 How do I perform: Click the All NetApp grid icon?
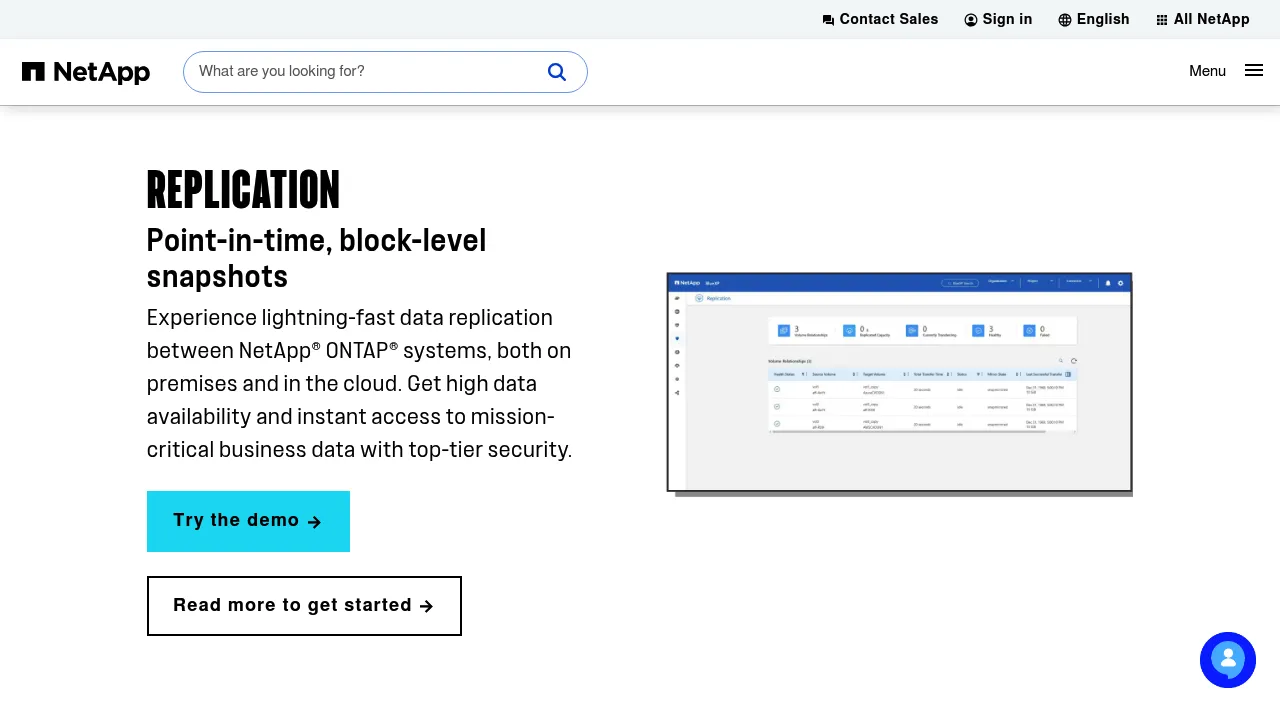tap(1162, 20)
